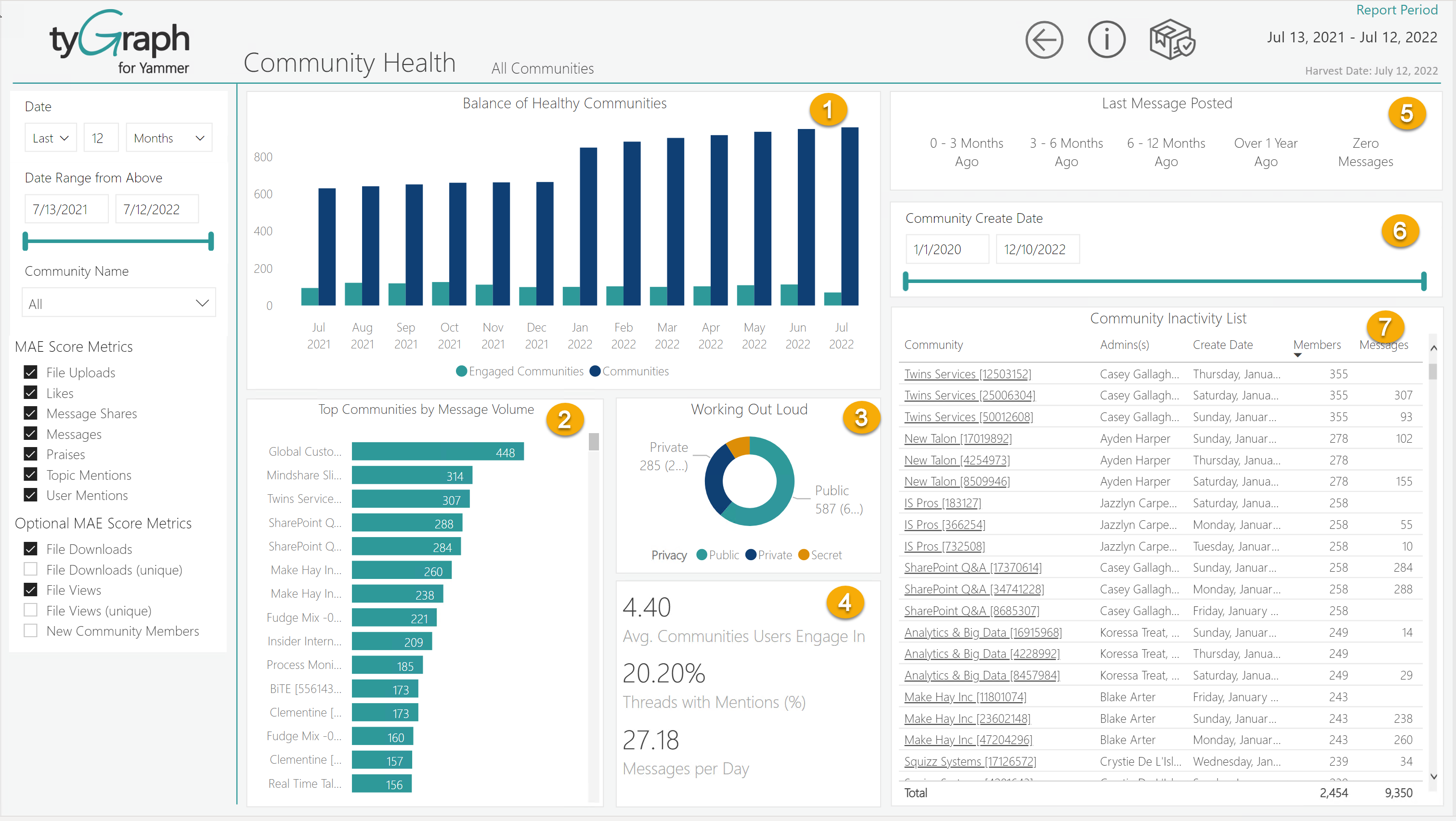Uncheck the Likes metric

pyautogui.click(x=30, y=393)
